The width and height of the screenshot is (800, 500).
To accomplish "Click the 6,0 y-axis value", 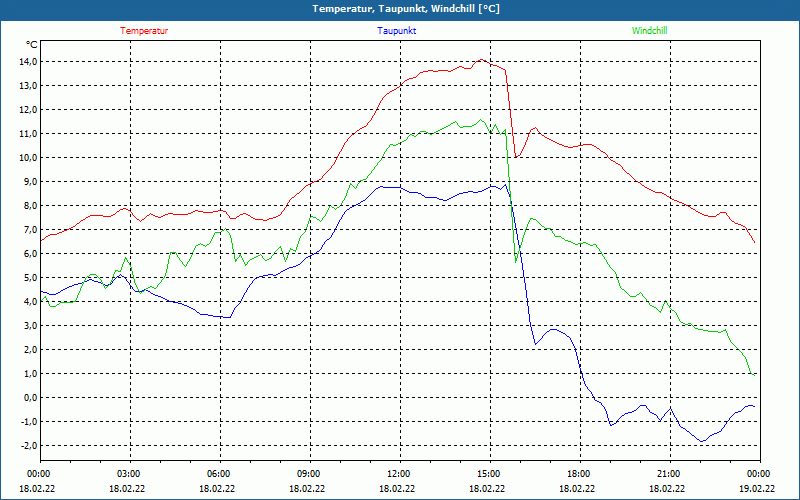I will pyautogui.click(x=31, y=254).
